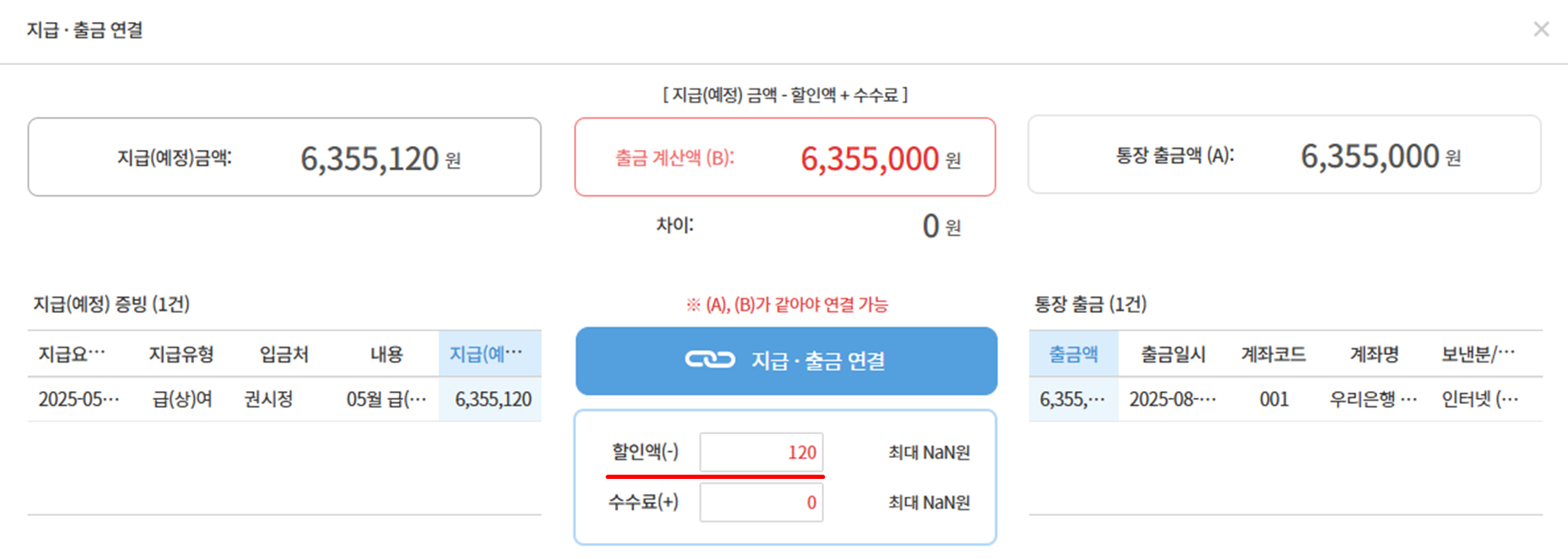Viewport: 1568px width, 559px height.
Task: Click the 계좌코드 column header
Action: click(1273, 354)
